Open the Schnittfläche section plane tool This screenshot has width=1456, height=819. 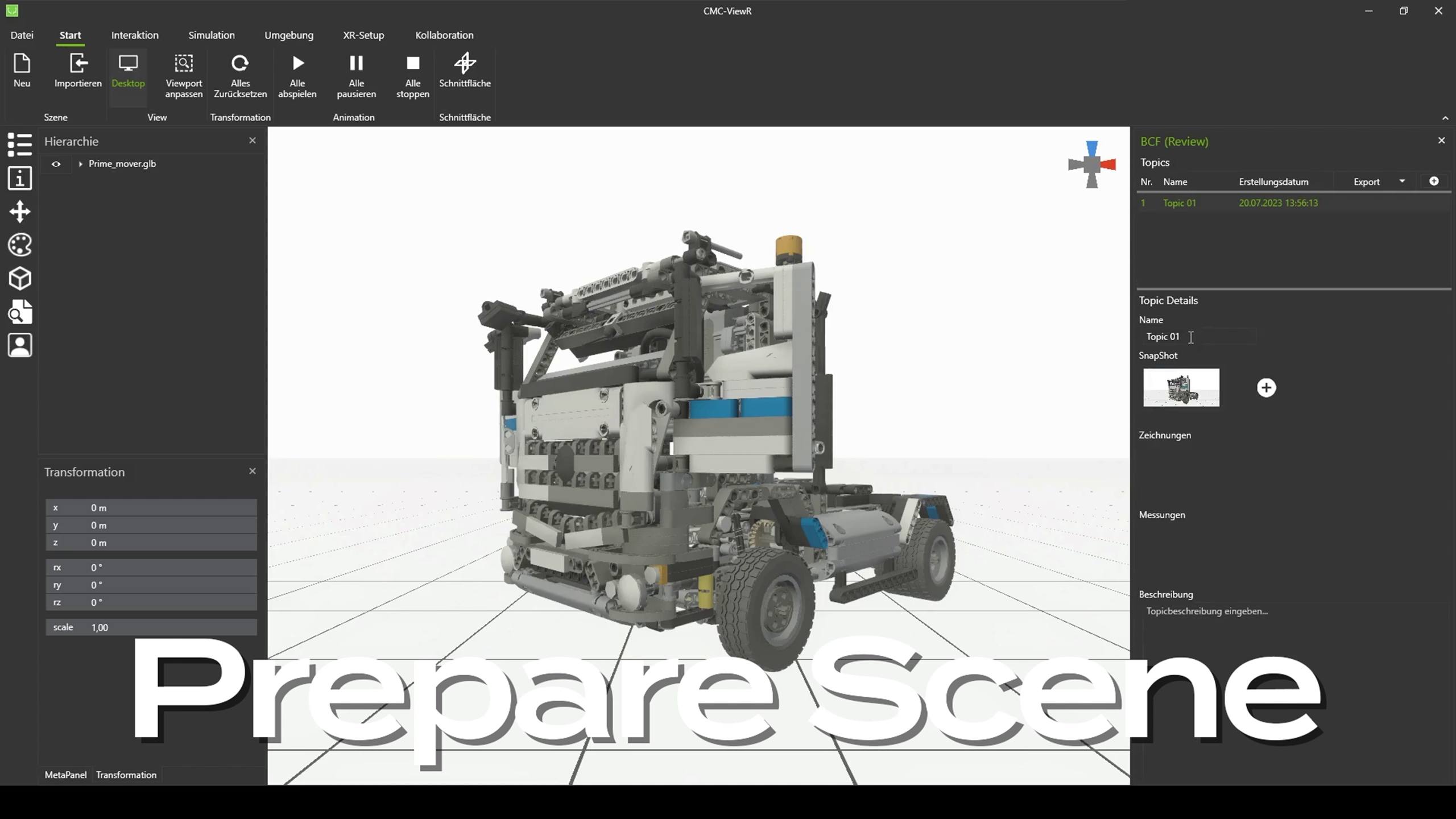coord(465,64)
